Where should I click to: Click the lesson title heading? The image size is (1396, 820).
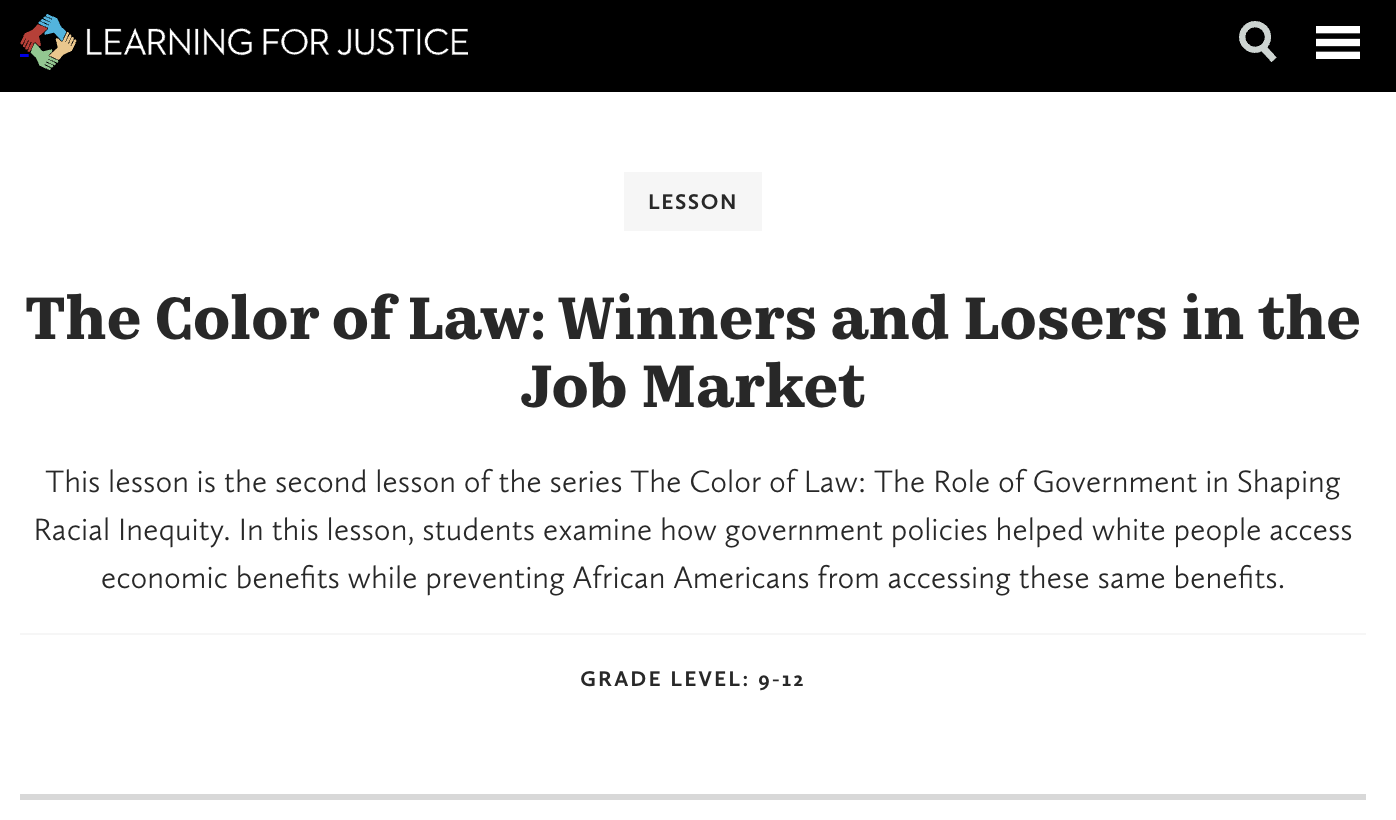point(692,352)
